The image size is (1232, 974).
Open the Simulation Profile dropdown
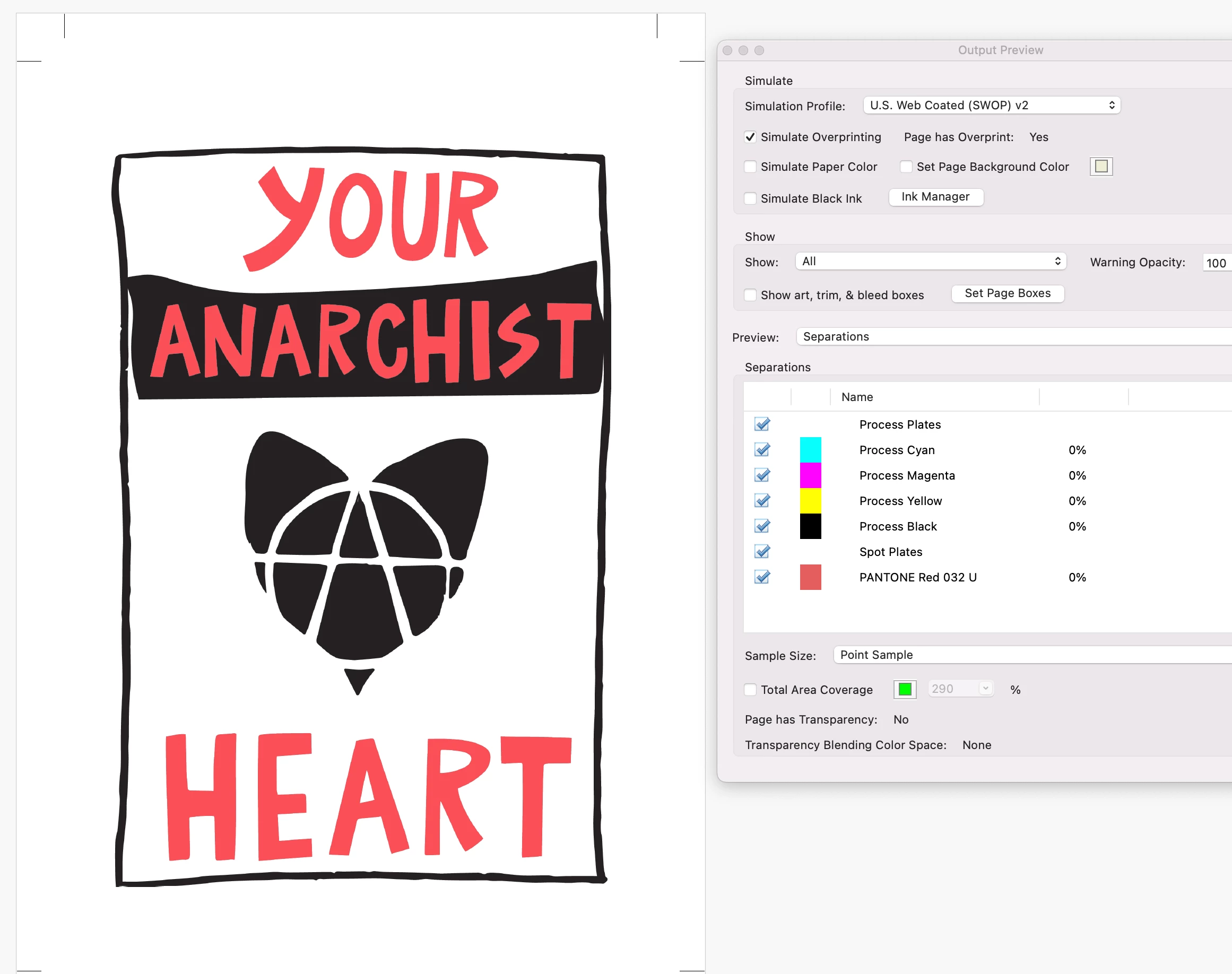[991, 106]
